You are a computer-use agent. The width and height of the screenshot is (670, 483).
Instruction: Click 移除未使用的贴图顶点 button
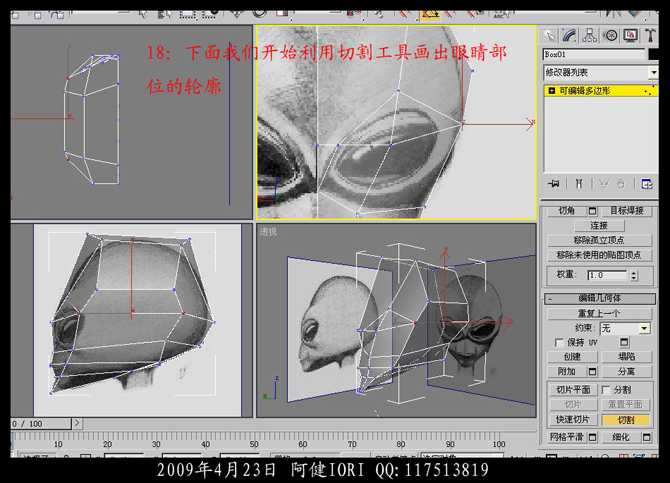coord(599,255)
